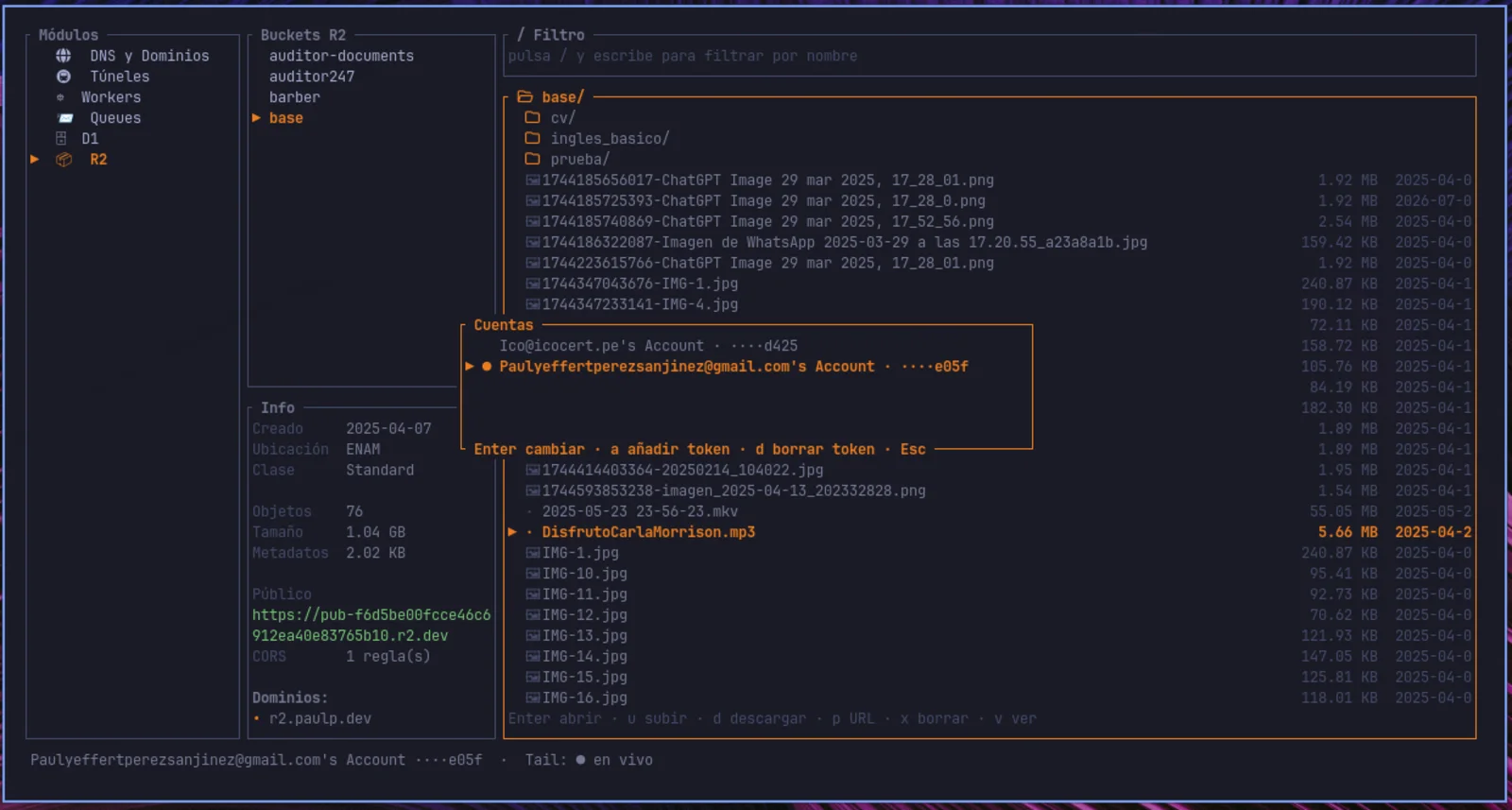
Task: Select the base bucket
Action: coord(286,118)
